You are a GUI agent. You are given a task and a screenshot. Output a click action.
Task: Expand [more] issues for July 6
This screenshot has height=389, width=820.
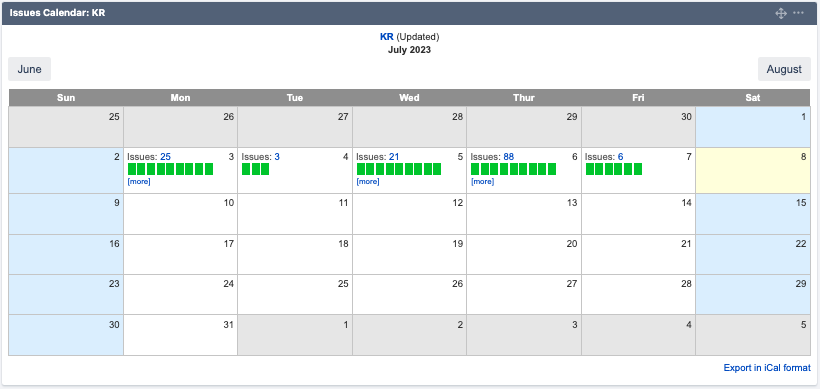(x=482, y=181)
